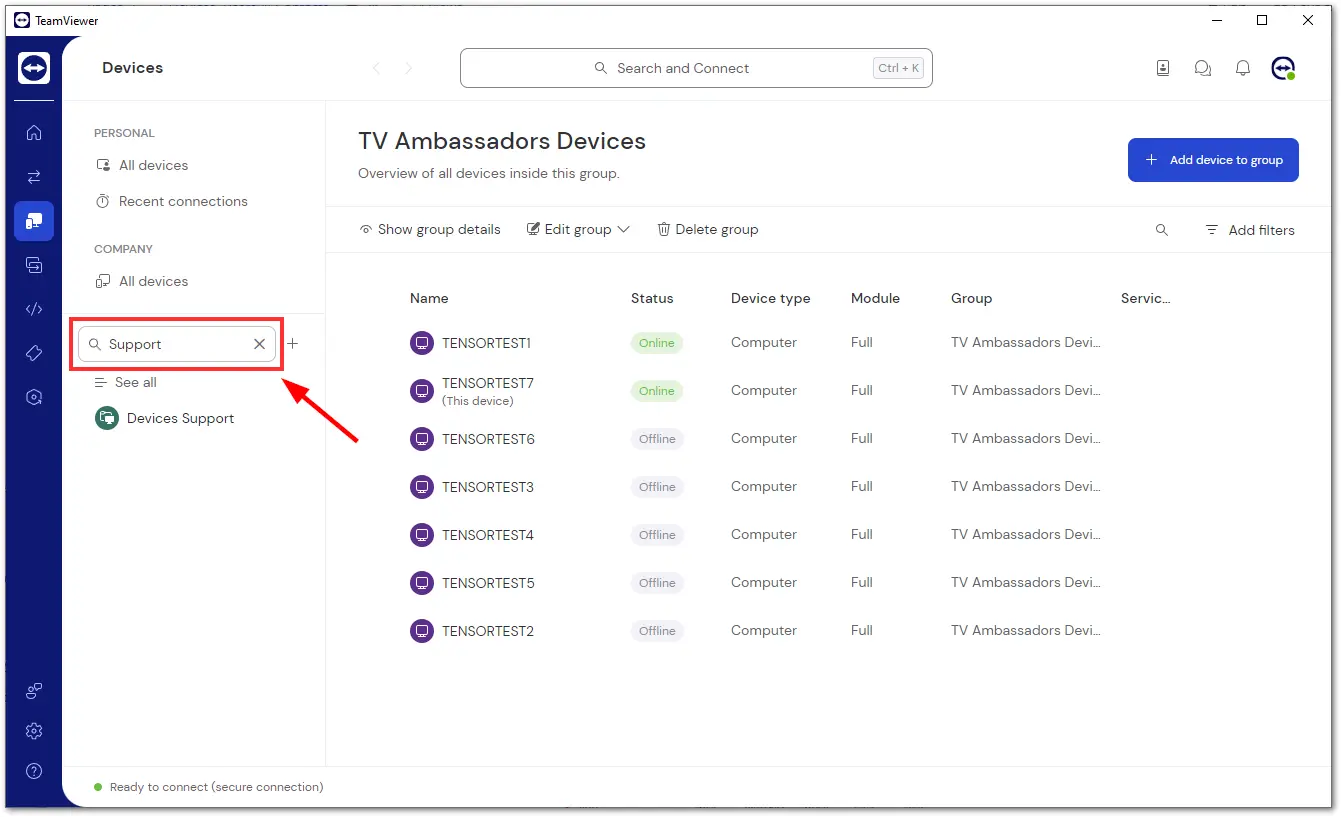Select the Devices icon in left sidebar
This screenshot has height=817, width=1341.
click(x=34, y=221)
